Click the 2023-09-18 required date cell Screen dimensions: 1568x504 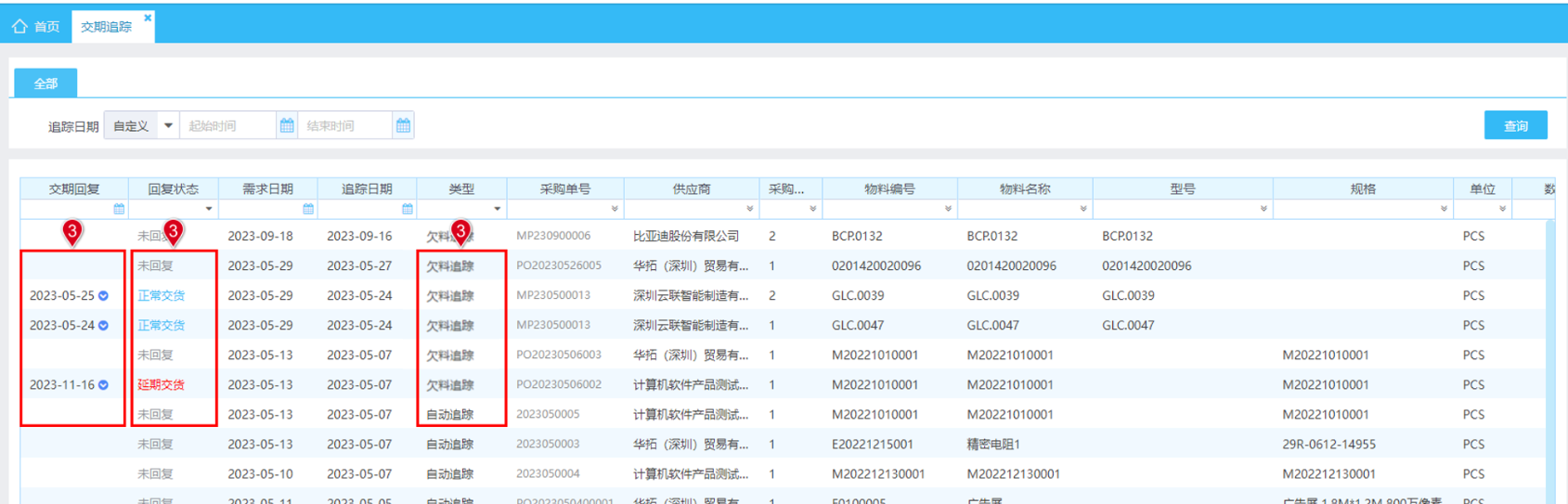[x=260, y=236]
